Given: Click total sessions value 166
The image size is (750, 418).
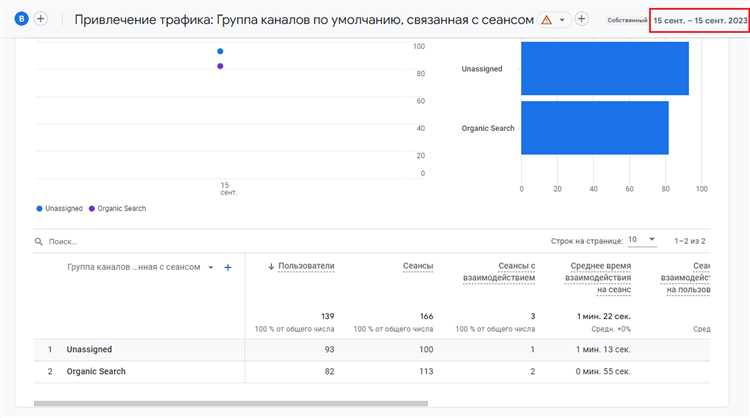Looking at the screenshot, I should coord(426,316).
